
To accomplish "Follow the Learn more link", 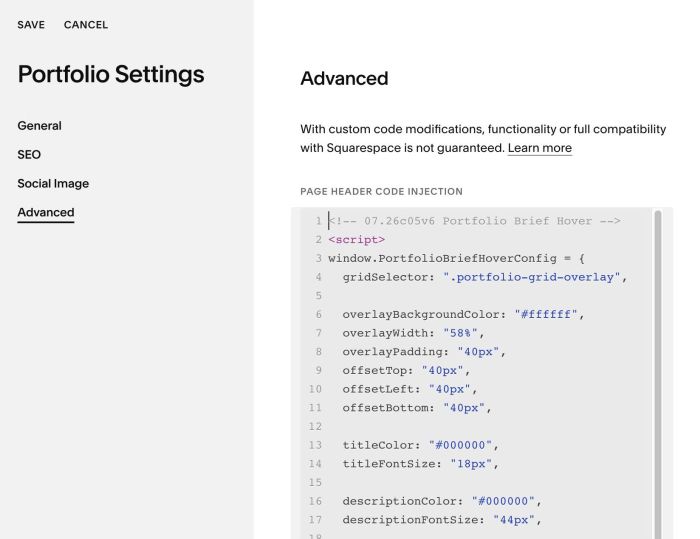I will point(540,148).
